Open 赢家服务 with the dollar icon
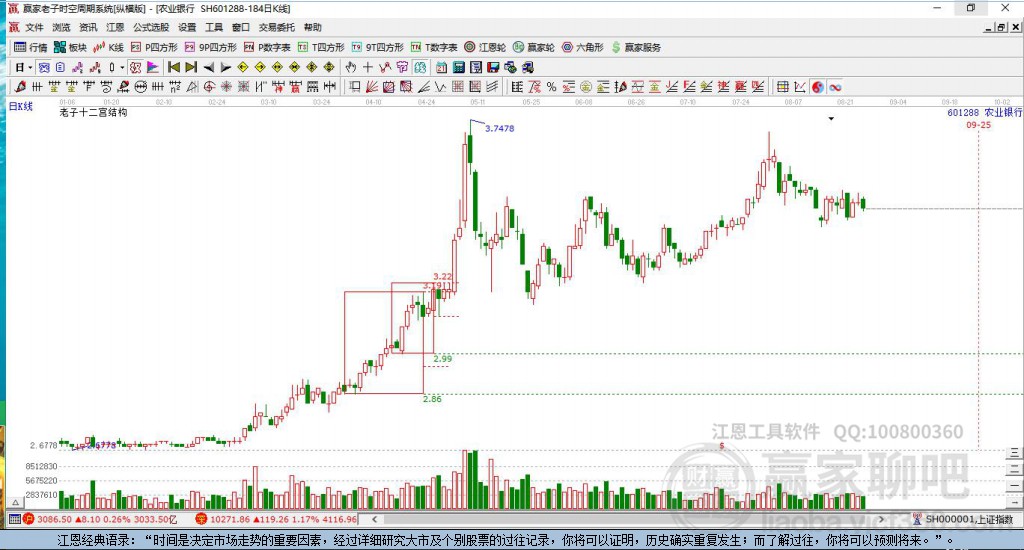The height and width of the screenshot is (550, 1024). pos(636,47)
